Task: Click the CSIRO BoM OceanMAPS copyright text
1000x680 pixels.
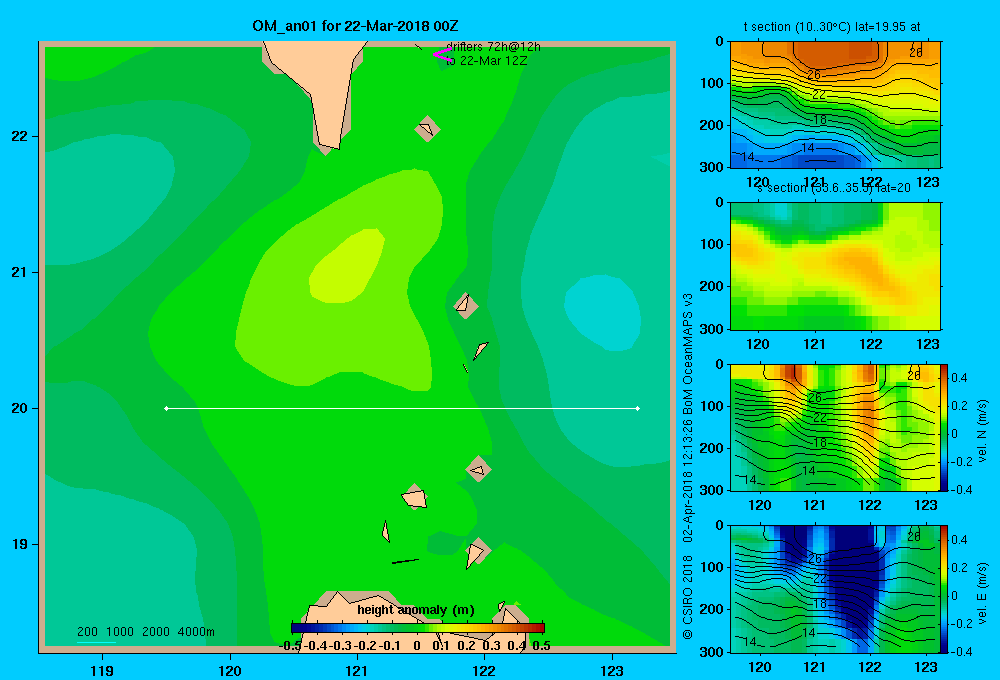Action: click(x=688, y=466)
